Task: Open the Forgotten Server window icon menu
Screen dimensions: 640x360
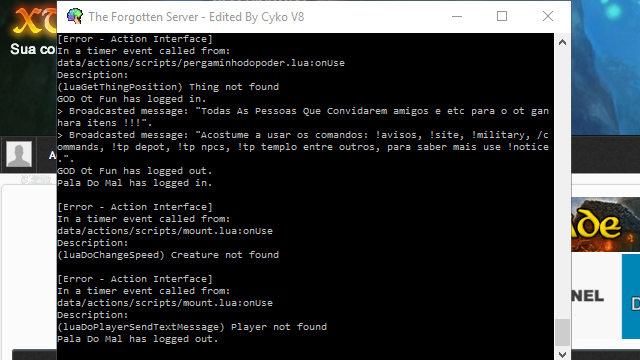Action: tap(75, 16)
